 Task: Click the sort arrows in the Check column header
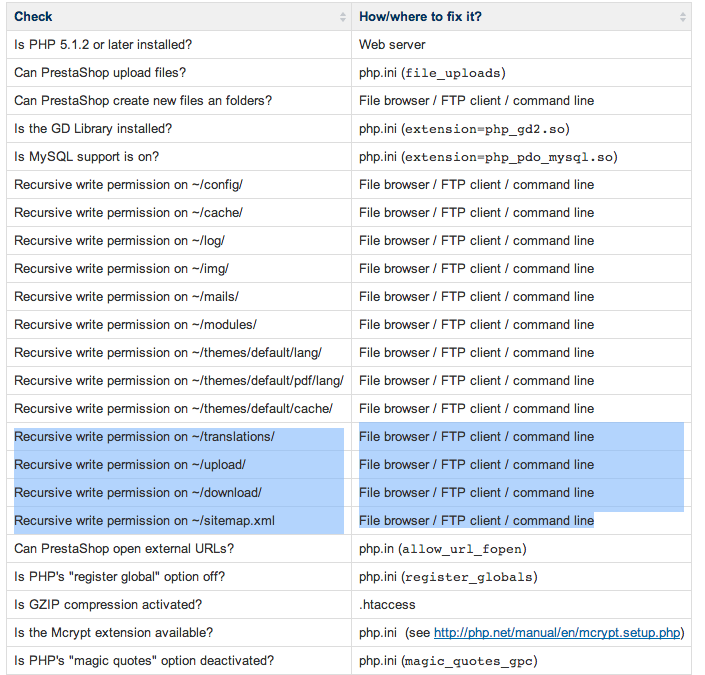[343, 17]
